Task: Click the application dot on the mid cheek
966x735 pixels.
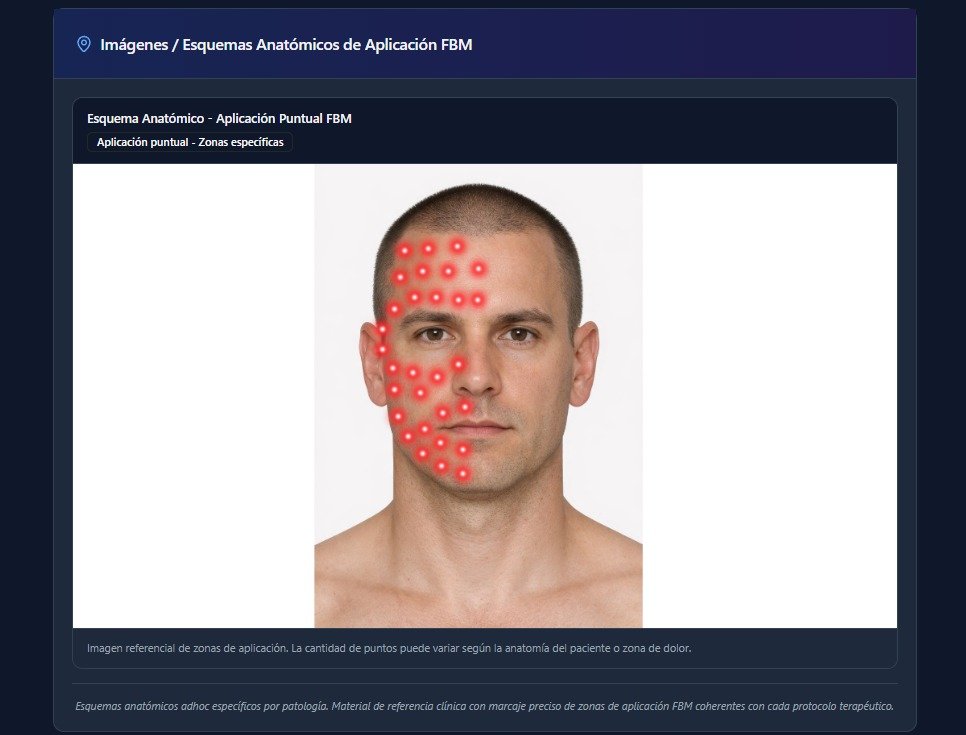Action: (420, 392)
